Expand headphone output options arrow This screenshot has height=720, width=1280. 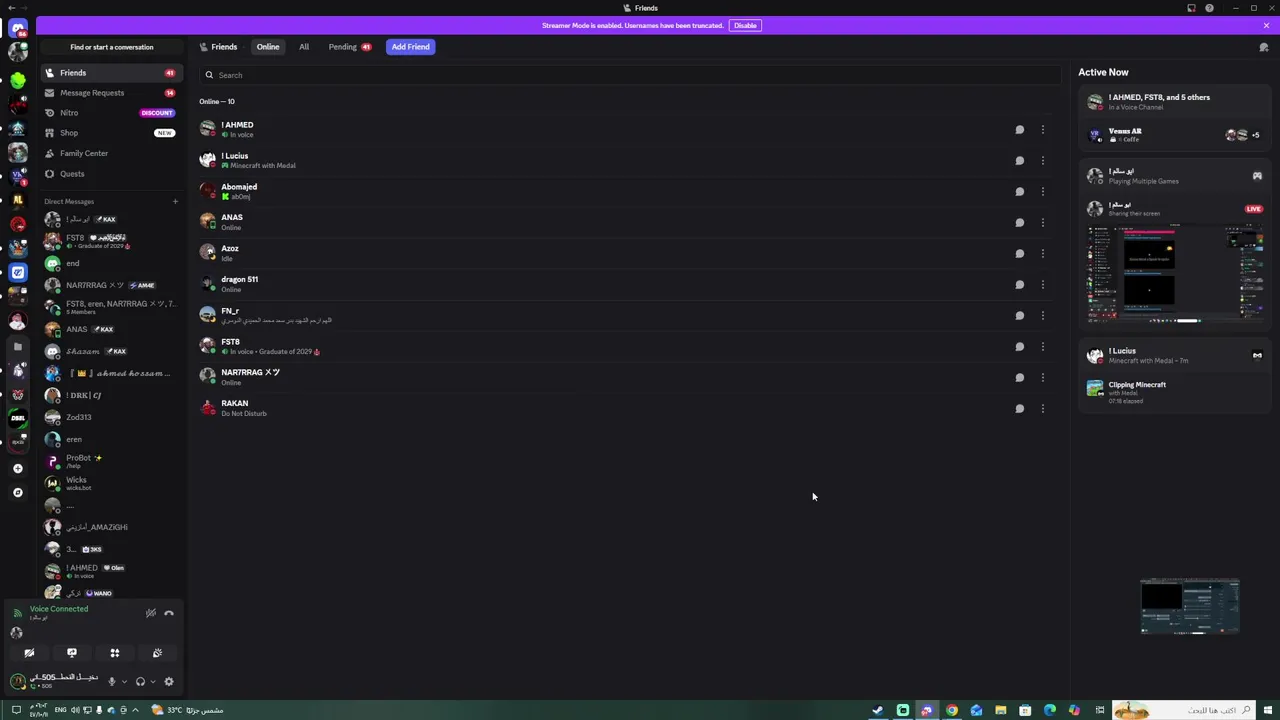[152, 682]
